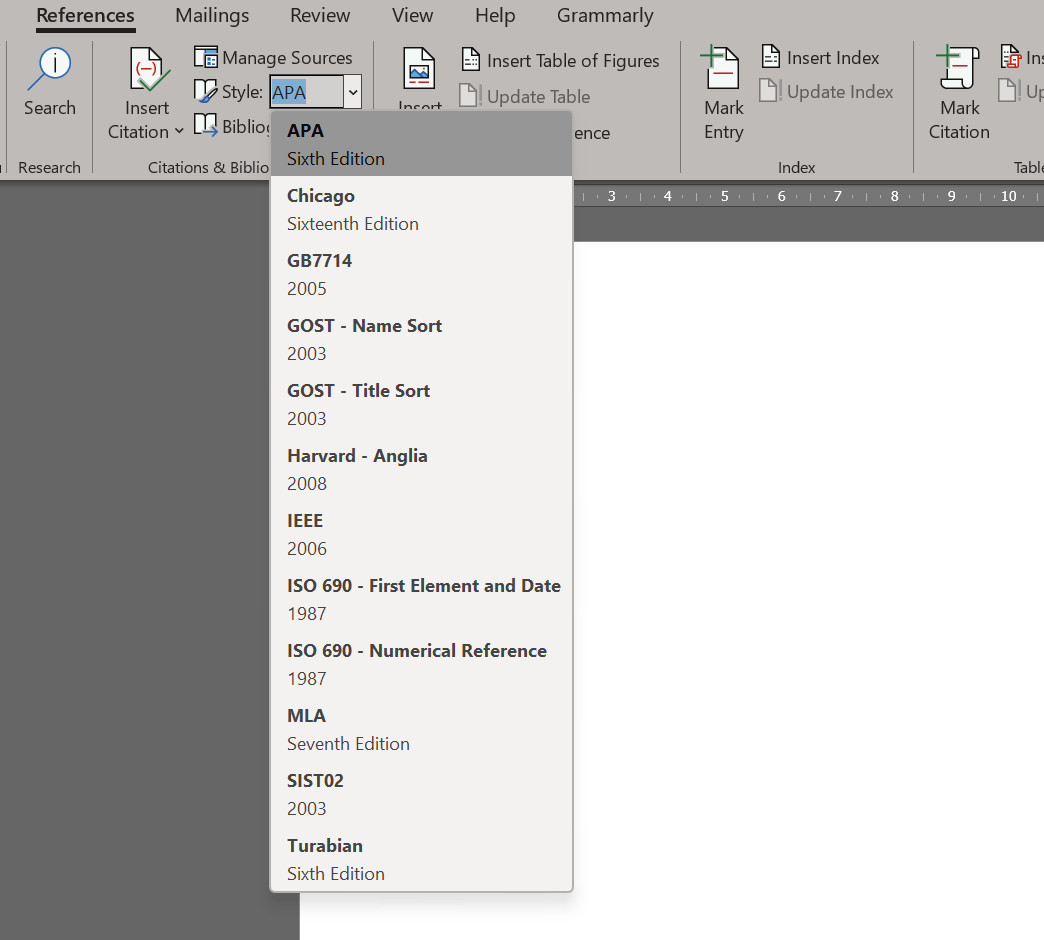
Task: Open Manage Sources
Action: (273, 58)
